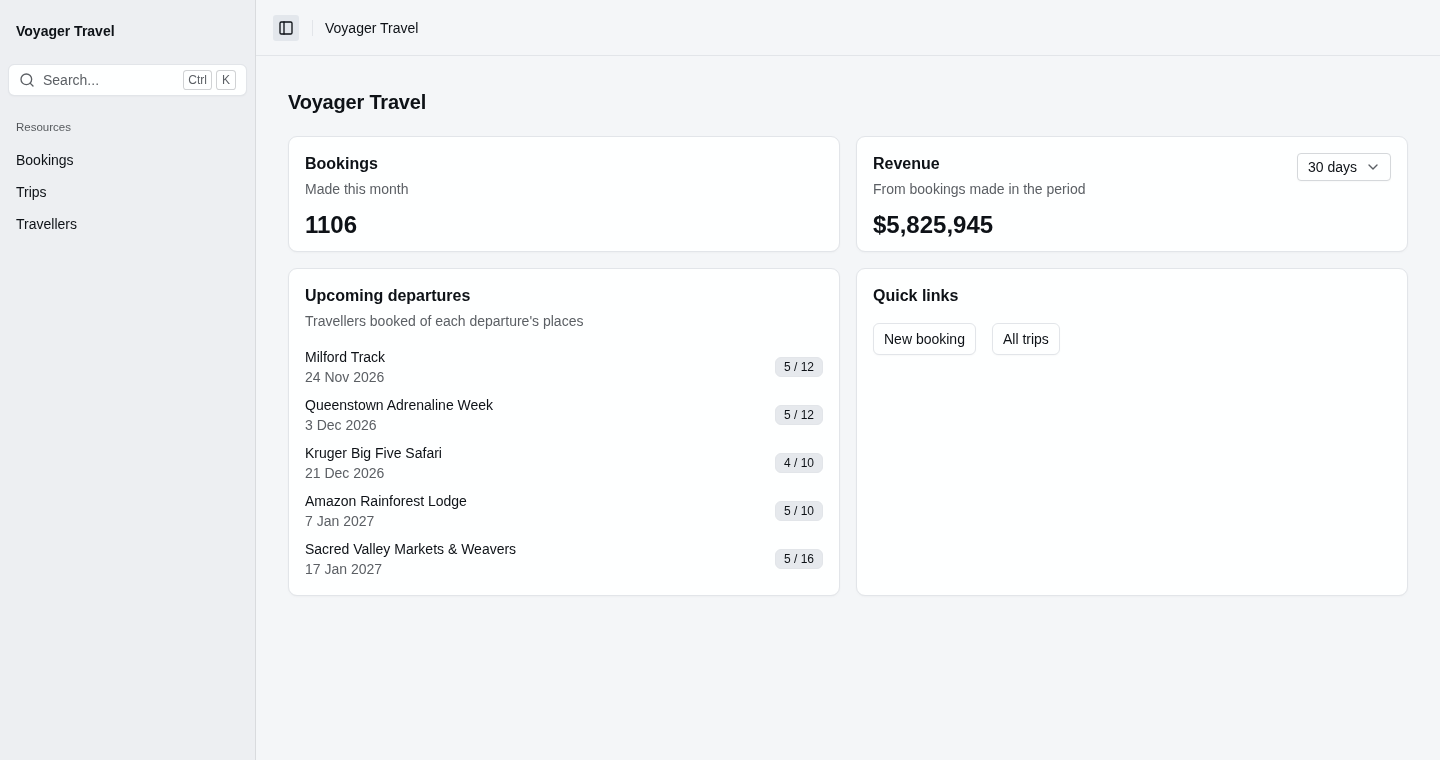Image resolution: width=1440 pixels, height=760 pixels.
Task: Click the Made this month subtitle
Action: click(x=356, y=189)
